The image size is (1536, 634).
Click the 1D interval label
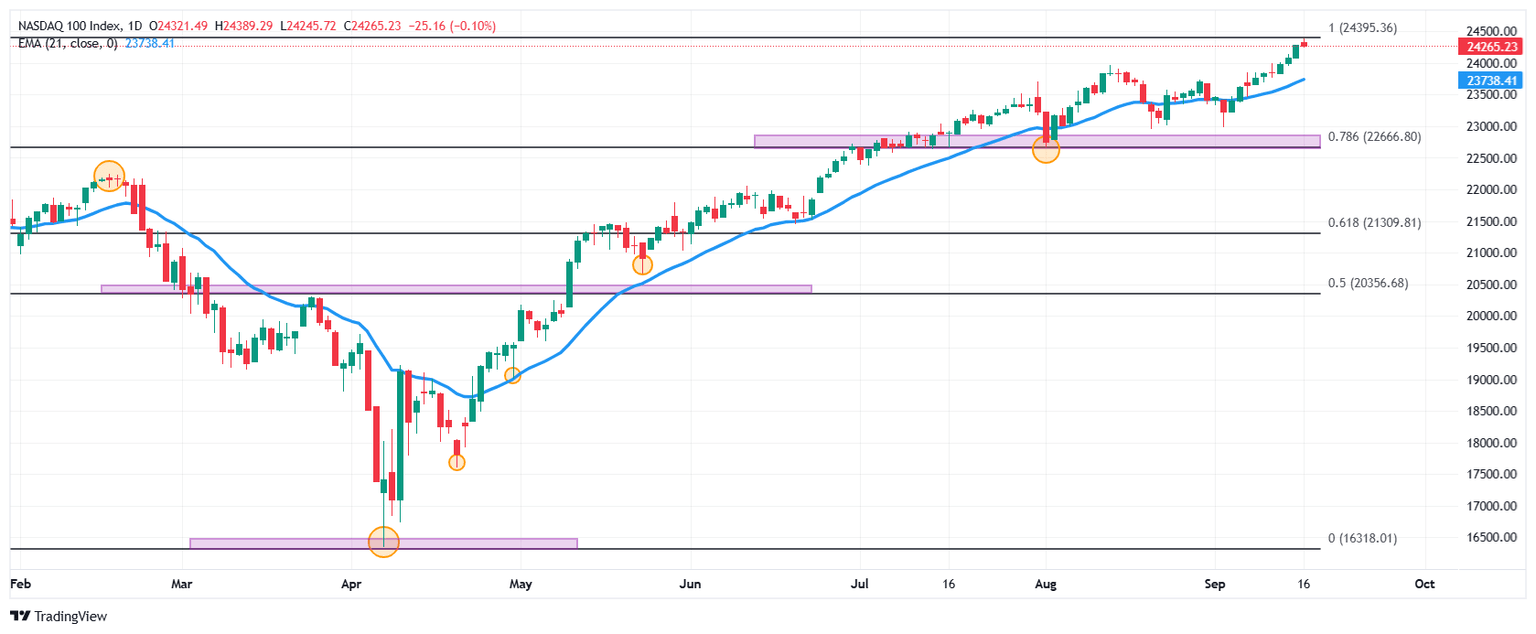point(133,25)
